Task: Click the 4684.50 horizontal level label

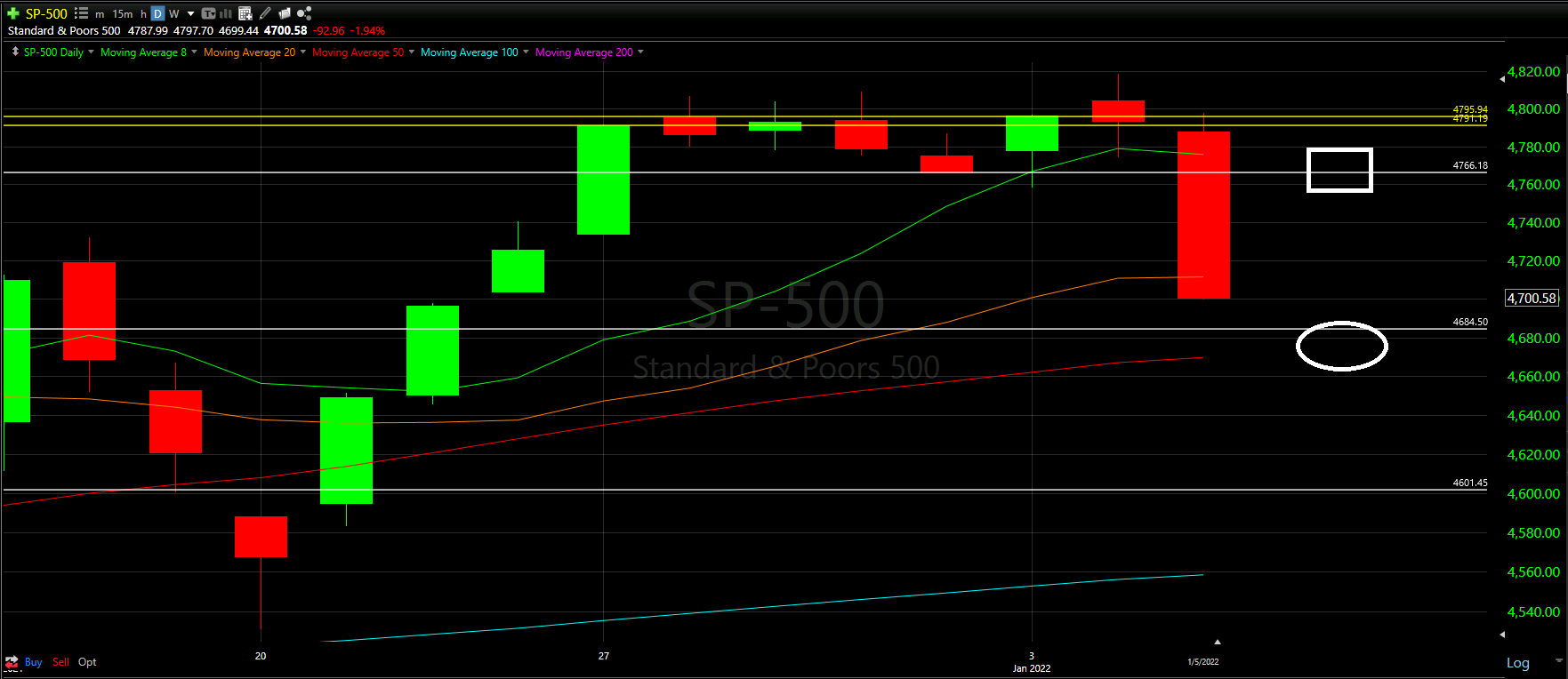Action: pos(1470,322)
